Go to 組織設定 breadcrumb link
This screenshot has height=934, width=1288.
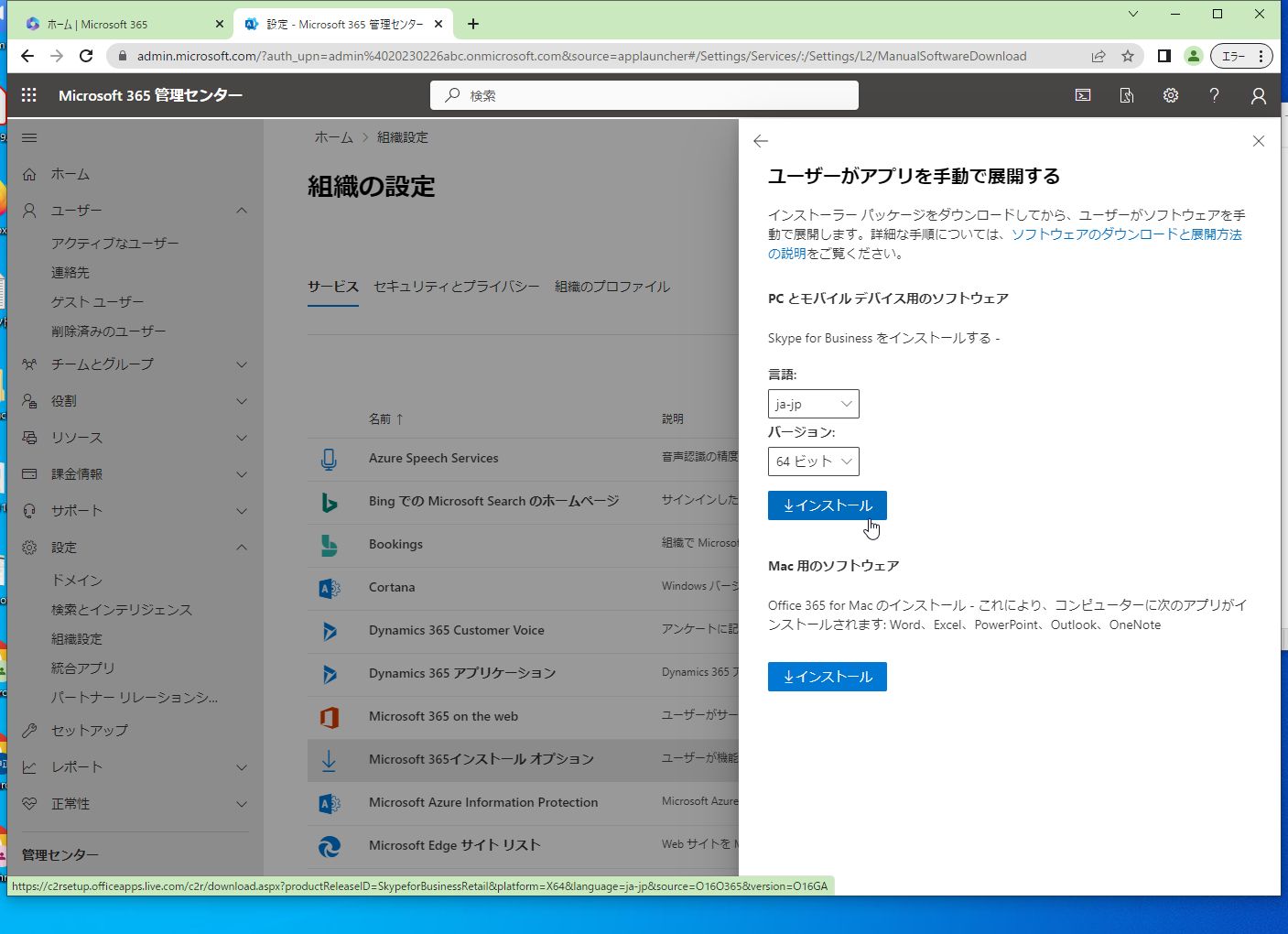(403, 137)
